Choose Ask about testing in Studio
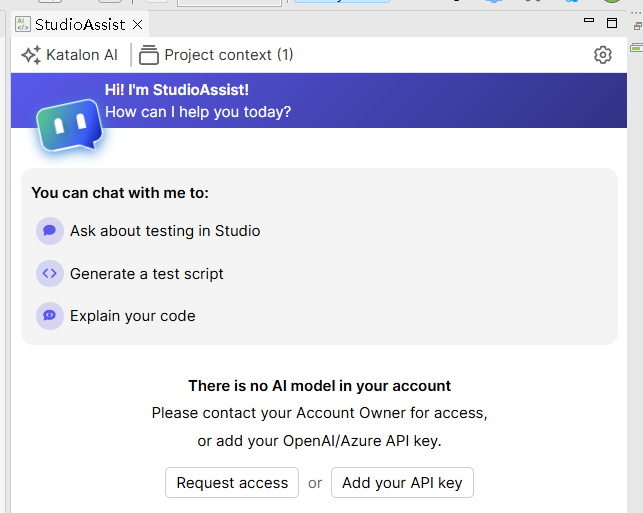Image resolution: width=643 pixels, height=513 pixels. coord(165,231)
